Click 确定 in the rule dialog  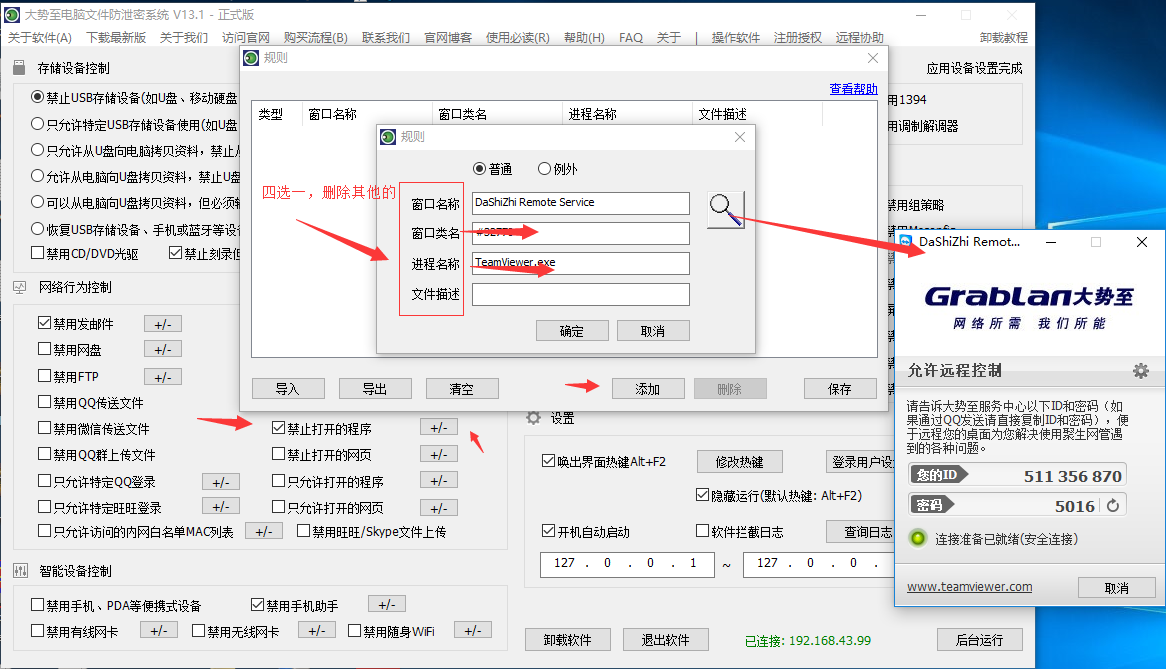click(572, 331)
